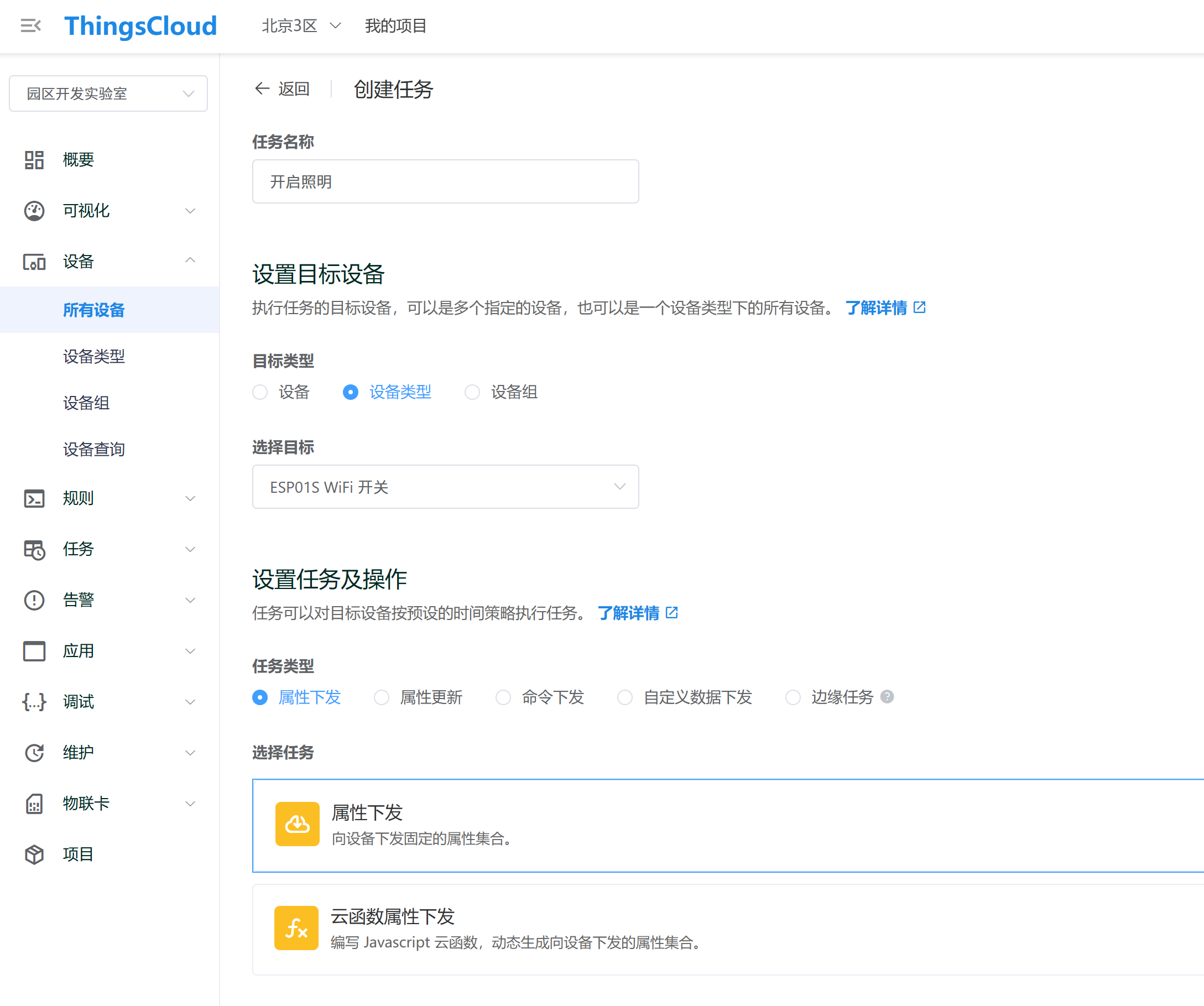This screenshot has width=1204, height=1006.
Task: Open the 北京3区 region dropdown
Action: pos(301,26)
